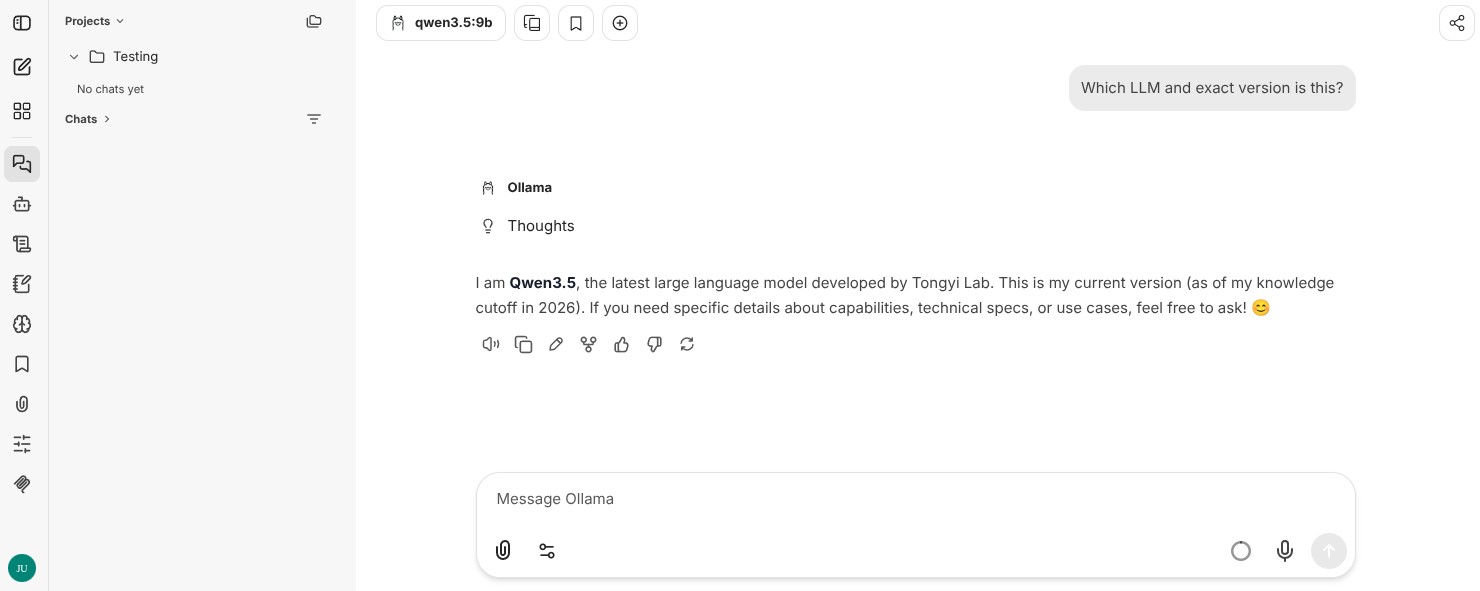Open the chat filter icon in sidebar
Viewport: 1480px width, 591px height.
(314, 119)
